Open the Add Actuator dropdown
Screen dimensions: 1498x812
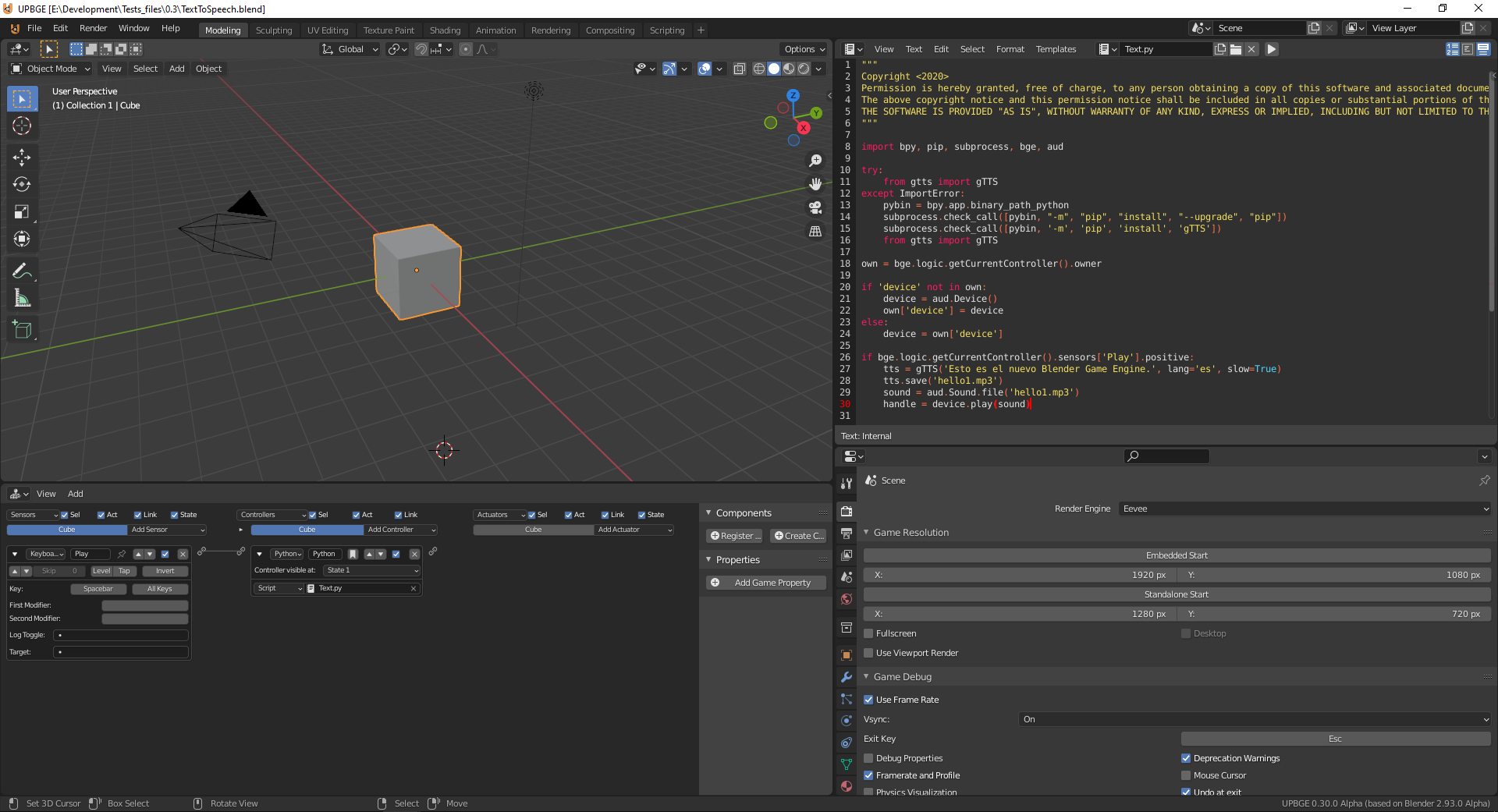(x=634, y=530)
